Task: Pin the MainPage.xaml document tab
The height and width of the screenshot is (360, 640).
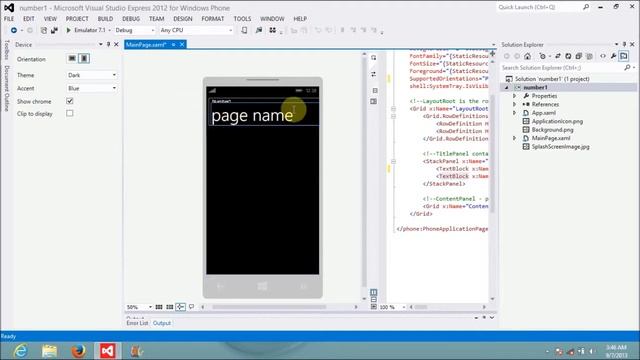Action: click(x=173, y=44)
